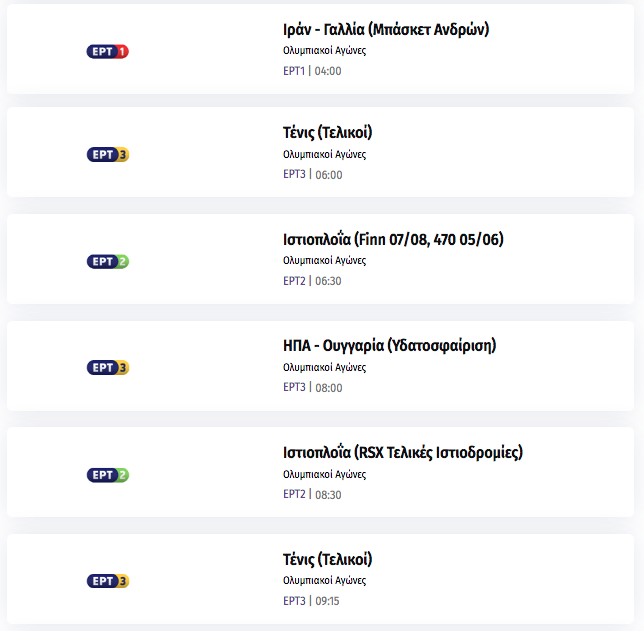644x631 pixels.
Task: Open the Ιράν - Γαλλία (Μπάσκετ Ανδρών) title
Action: [386, 30]
